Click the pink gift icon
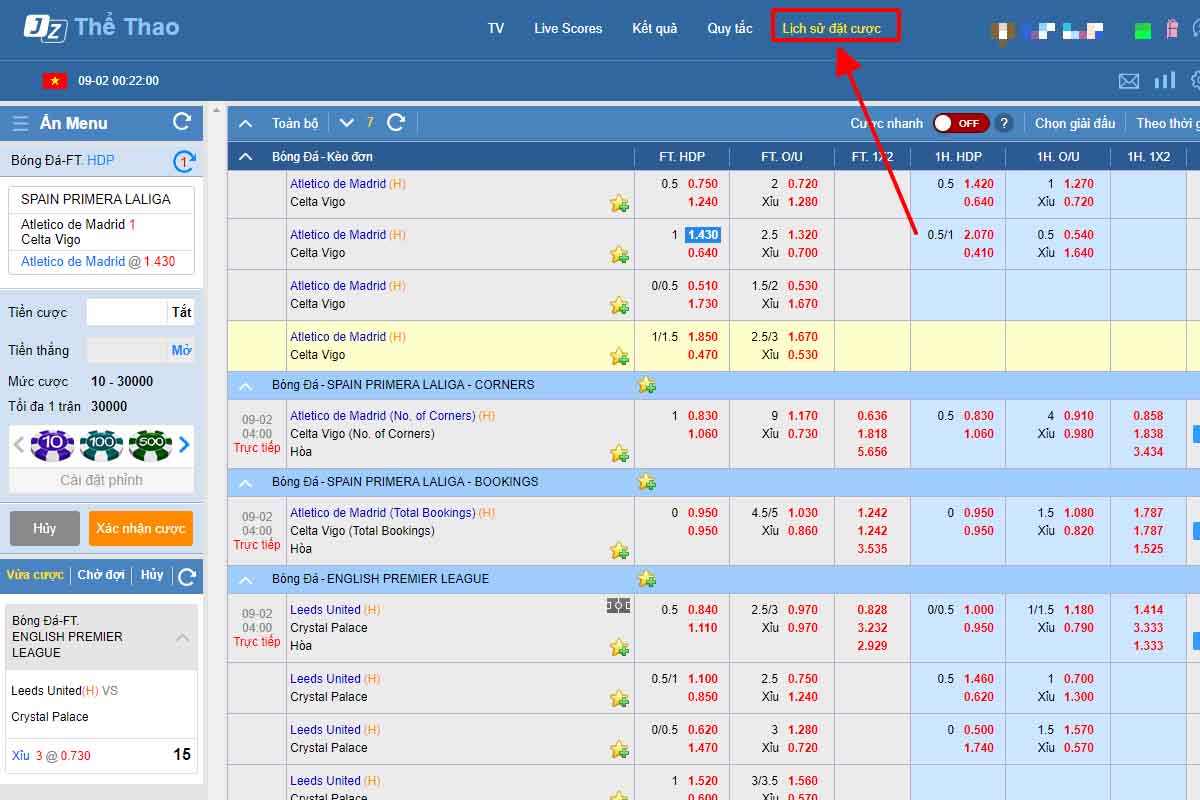This screenshot has width=1200, height=800. tap(1171, 29)
